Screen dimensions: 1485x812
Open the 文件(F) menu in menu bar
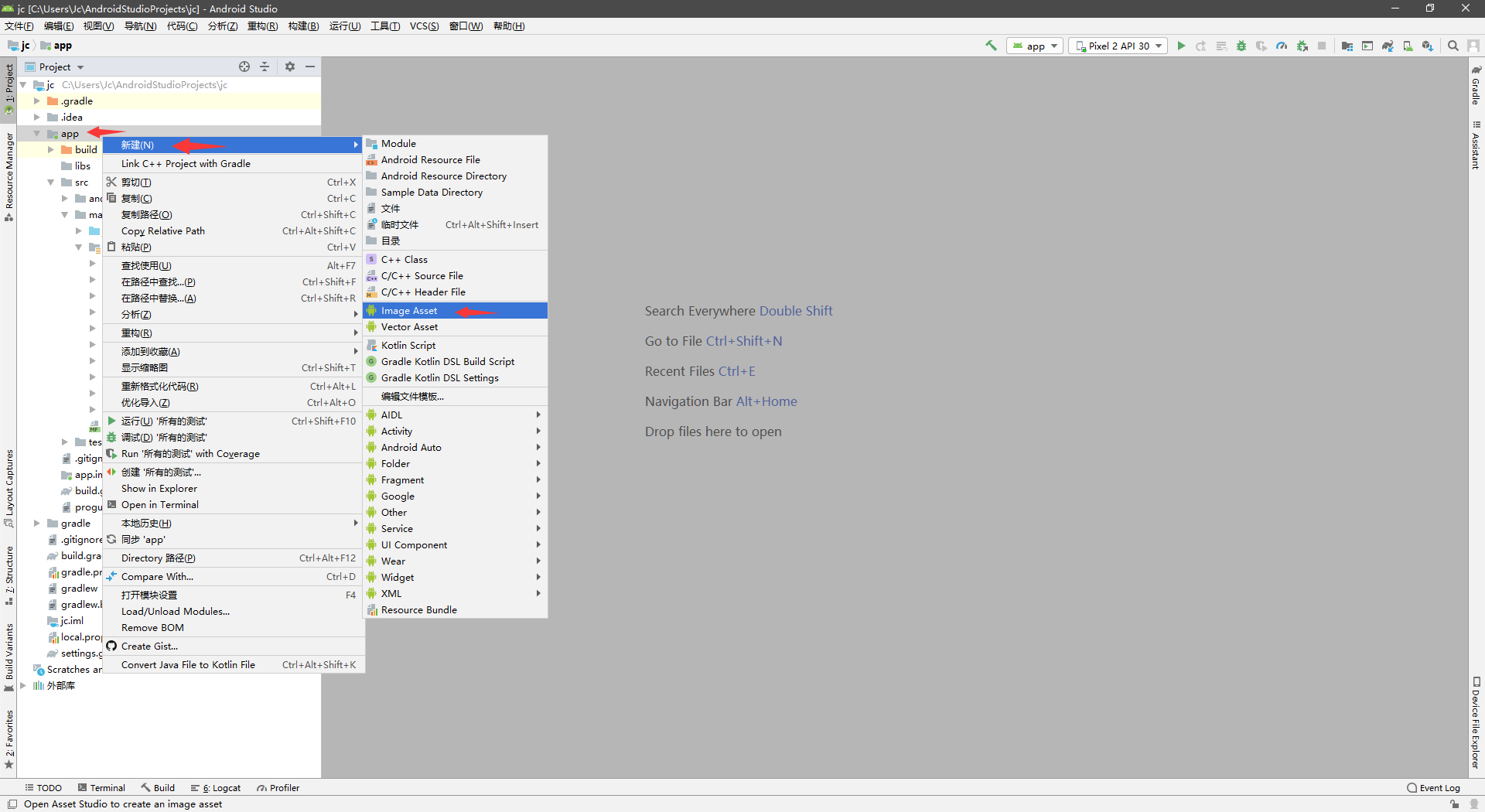click(x=19, y=26)
